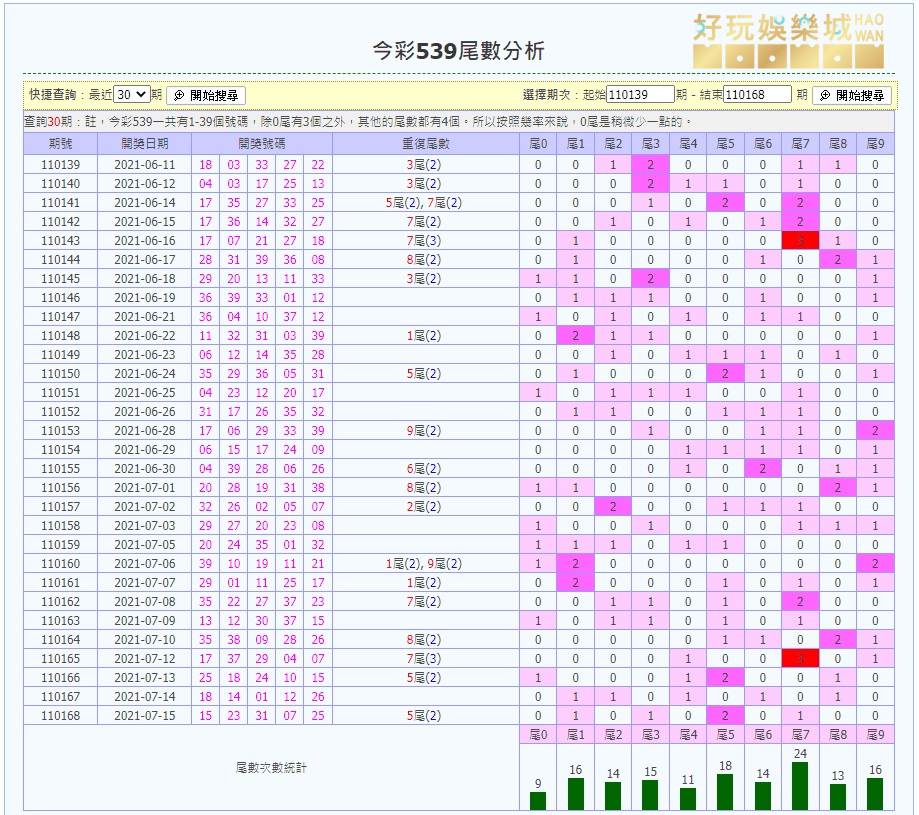Viewport: 919px width, 815px height.
Task: Click 開始搜尋 button beside the quick query dropdown
Action: pyautogui.click(x=205, y=95)
